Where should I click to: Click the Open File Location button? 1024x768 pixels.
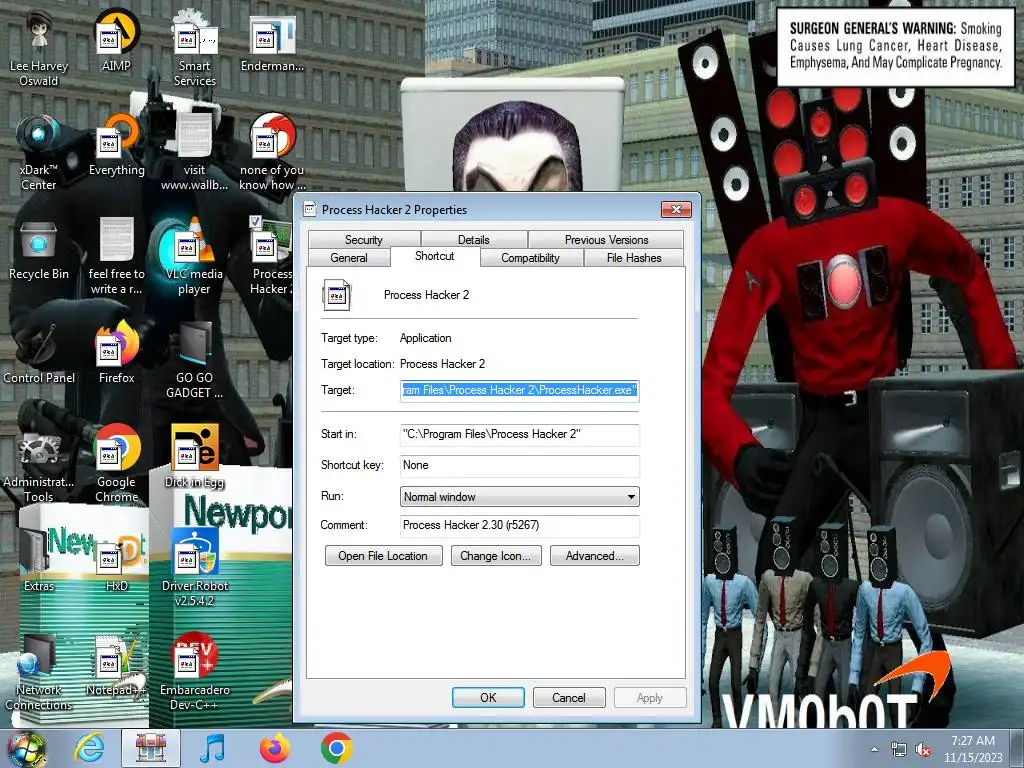click(x=383, y=556)
